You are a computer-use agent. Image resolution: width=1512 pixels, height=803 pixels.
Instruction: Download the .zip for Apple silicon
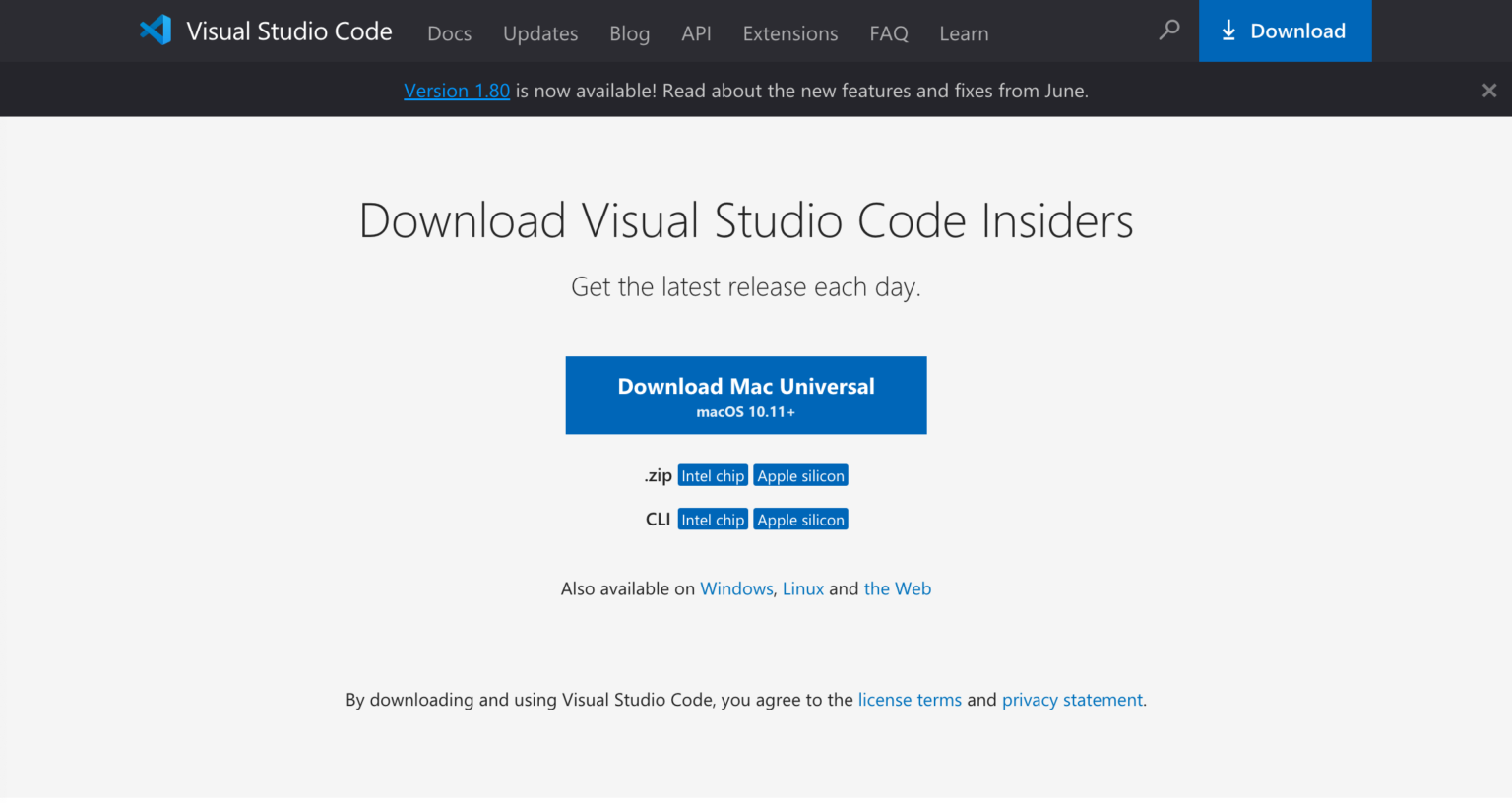(x=800, y=474)
